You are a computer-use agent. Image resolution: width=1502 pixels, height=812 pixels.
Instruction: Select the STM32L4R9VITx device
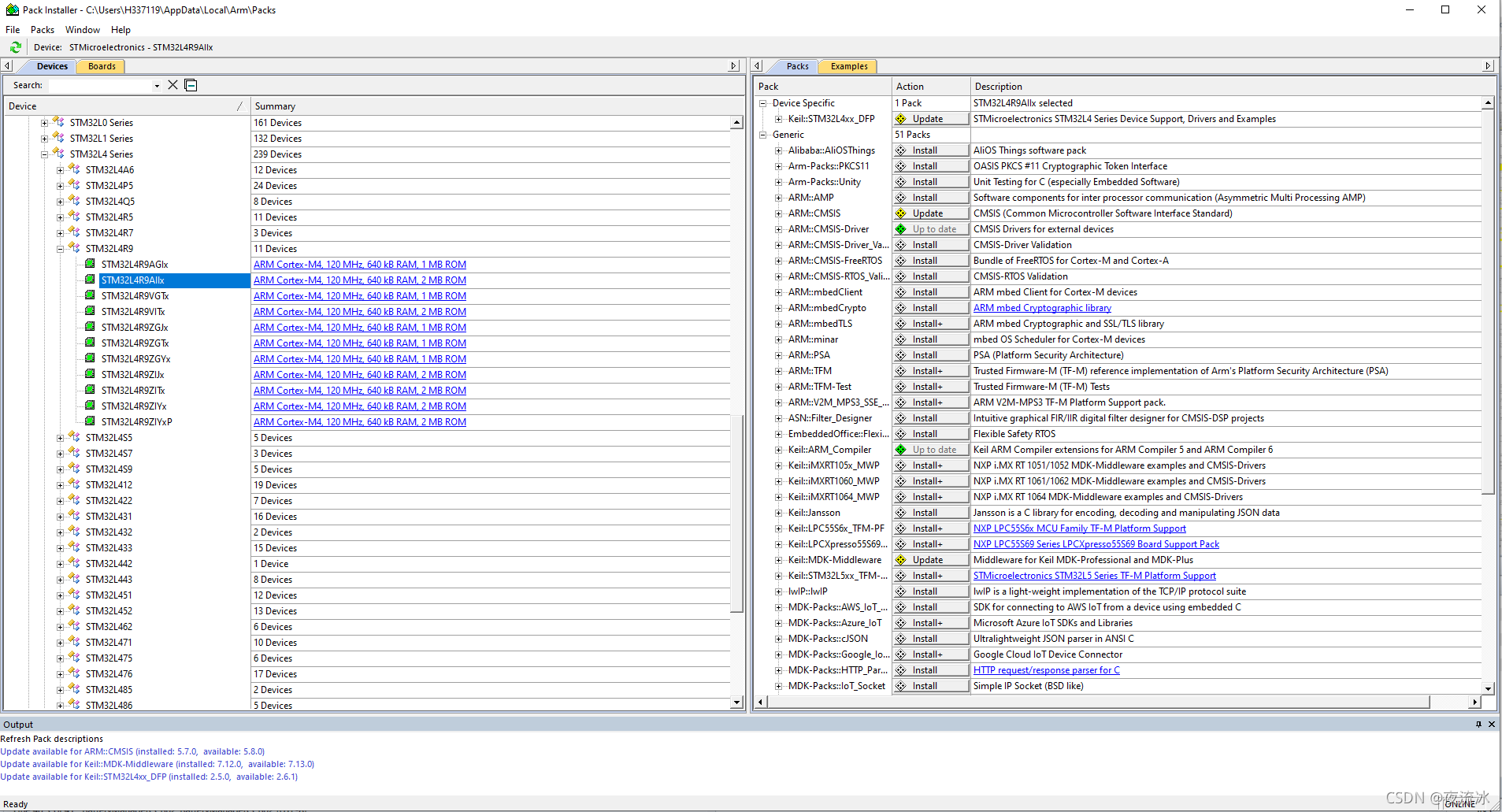click(133, 312)
